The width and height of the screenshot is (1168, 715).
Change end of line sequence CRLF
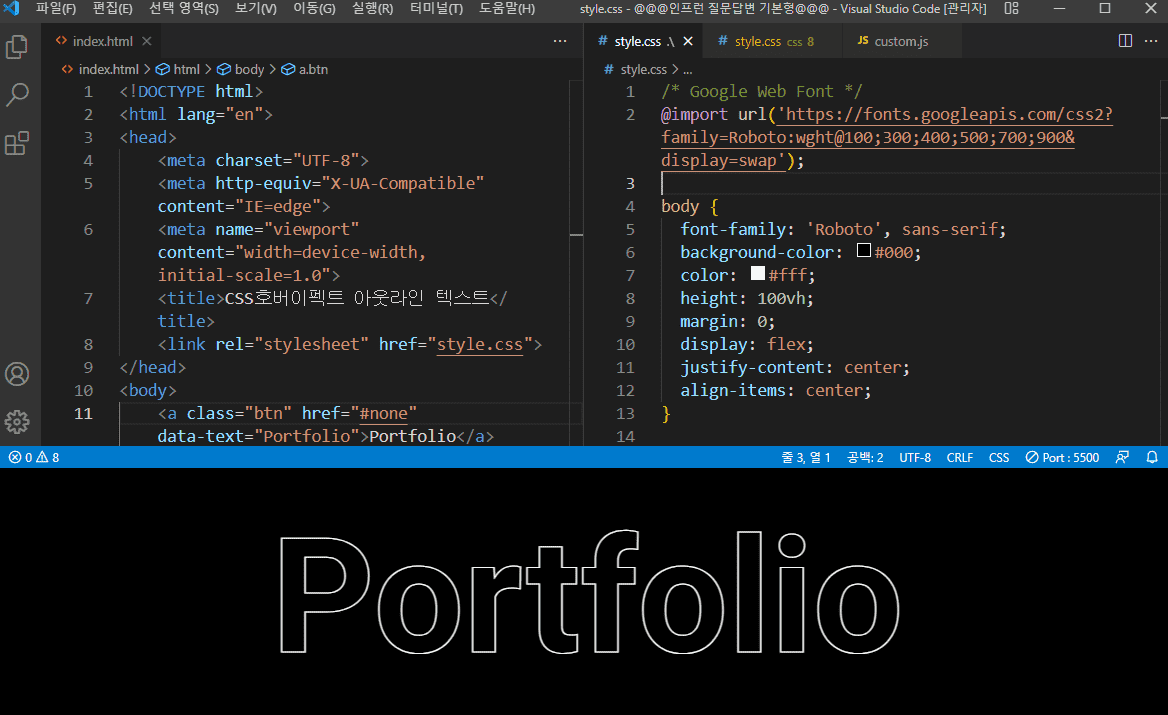click(959, 457)
